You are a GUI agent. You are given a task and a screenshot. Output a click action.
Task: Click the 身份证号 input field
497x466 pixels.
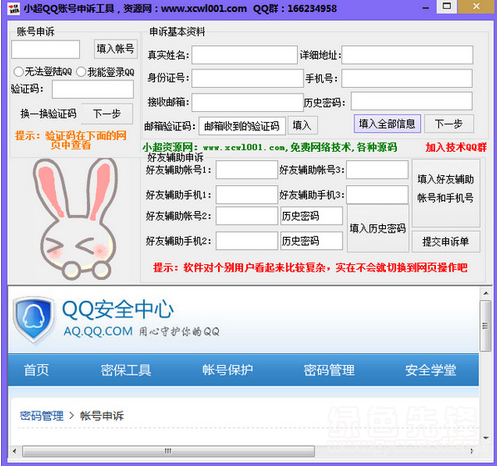247,78
